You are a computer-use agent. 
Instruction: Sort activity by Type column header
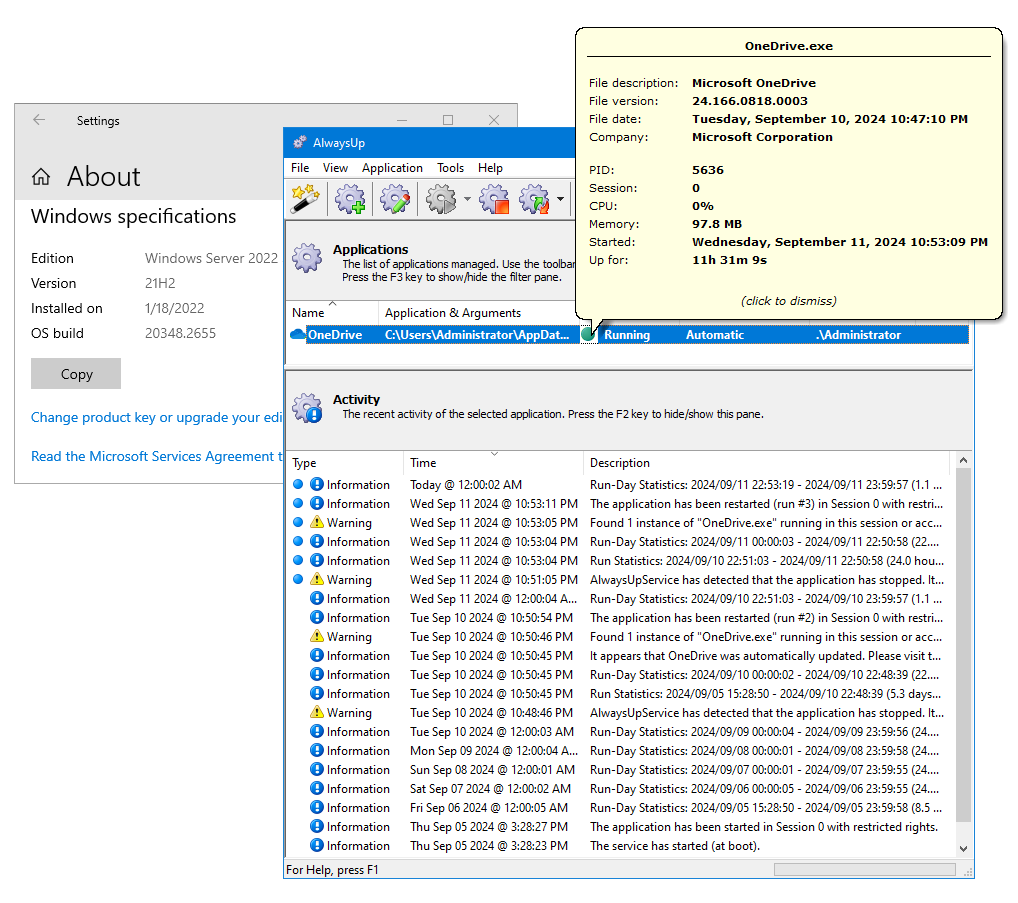pyautogui.click(x=345, y=463)
